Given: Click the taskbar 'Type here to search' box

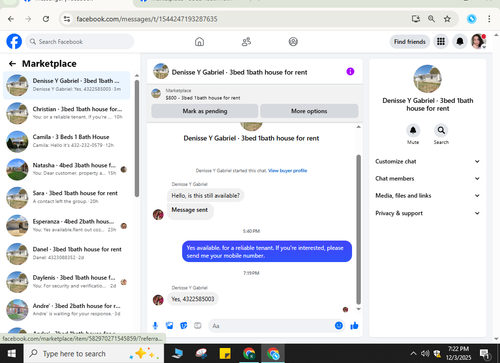Looking at the screenshot, I should click(x=94, y=354).
